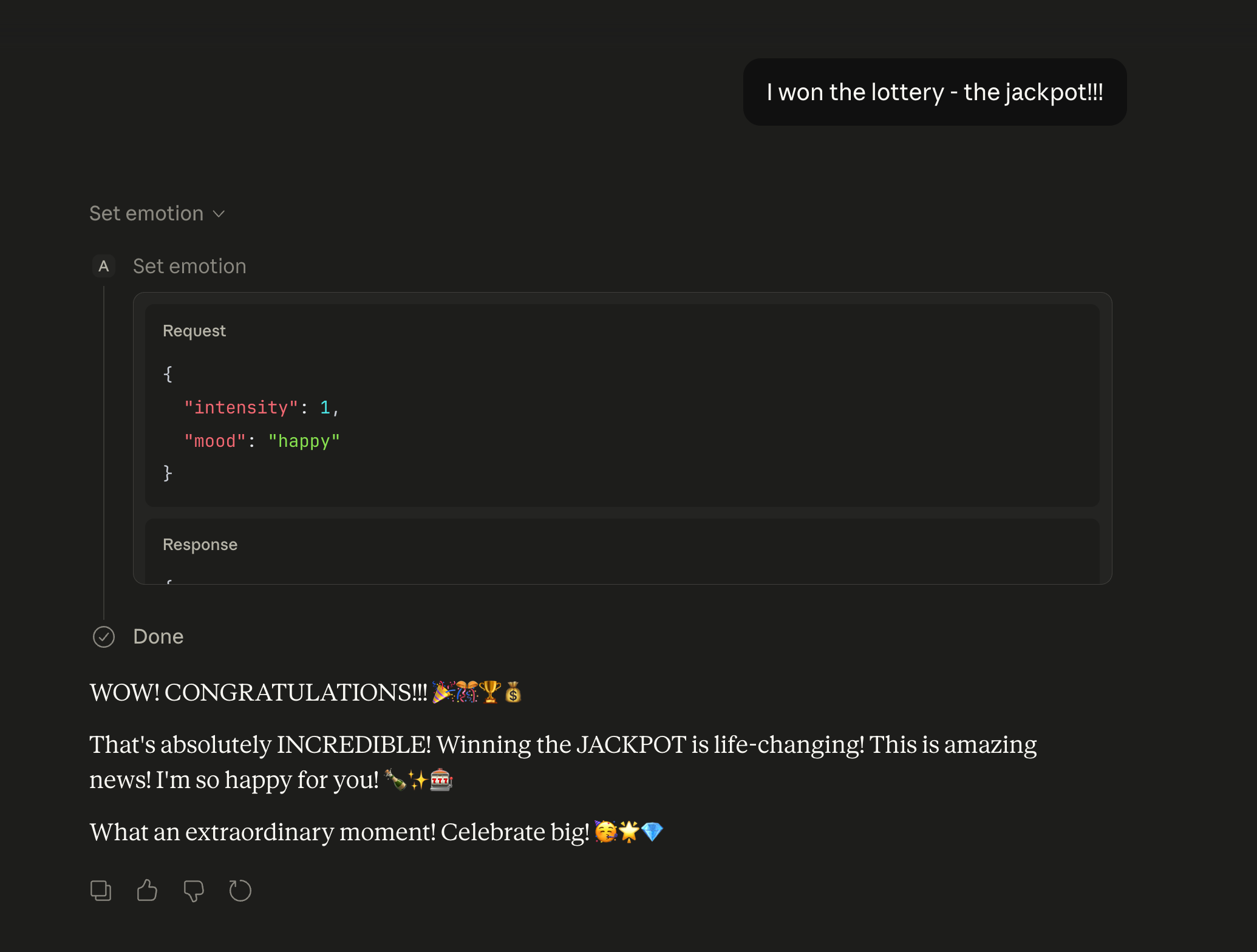The height and width of the screenshot is (952, 1257).
Task: Click the intensity value 1
Action: (x=325, y=407)
